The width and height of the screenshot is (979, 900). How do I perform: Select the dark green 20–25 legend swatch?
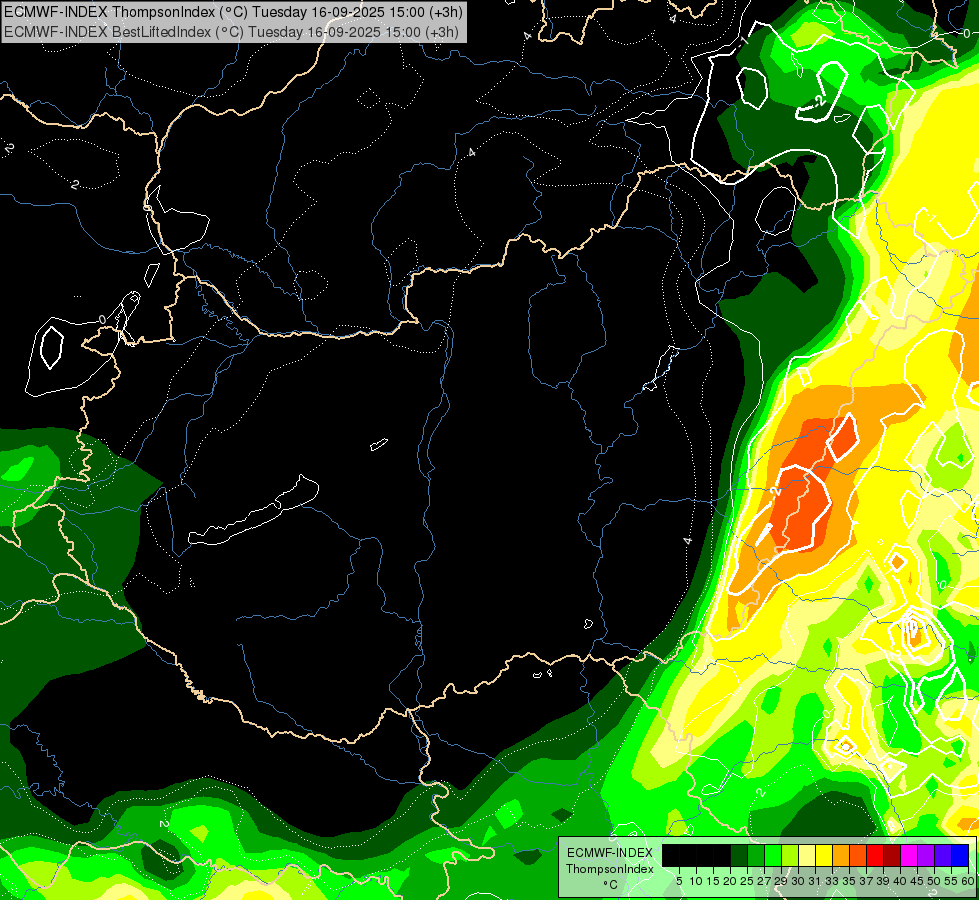pos(739,855)
